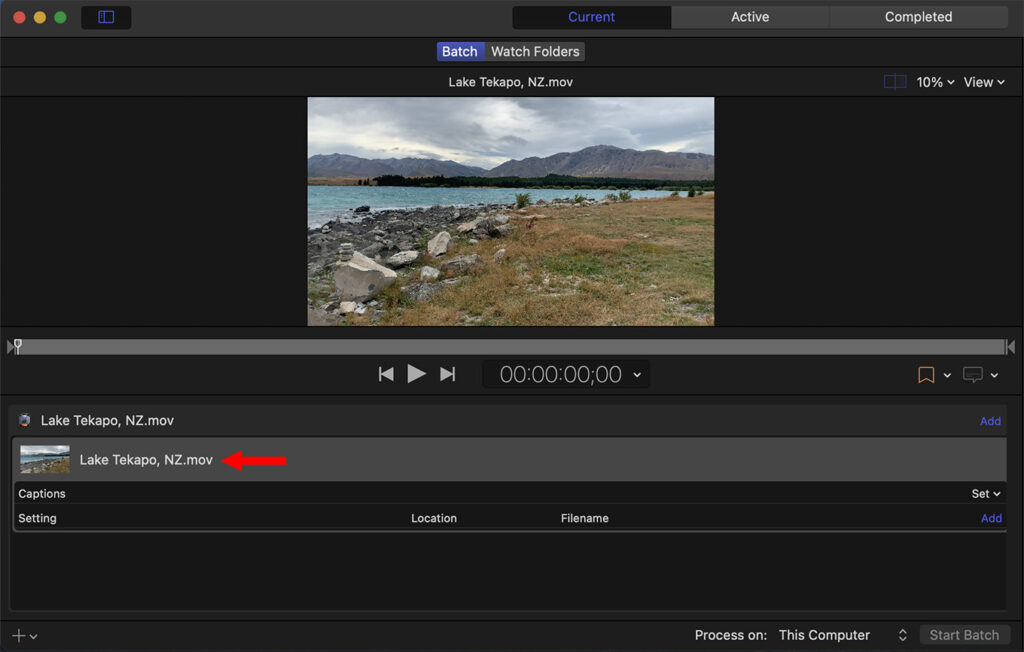This screenshot has width=1024, height=652.
Task: Open the View options dropdown
Action: (983, 81)
